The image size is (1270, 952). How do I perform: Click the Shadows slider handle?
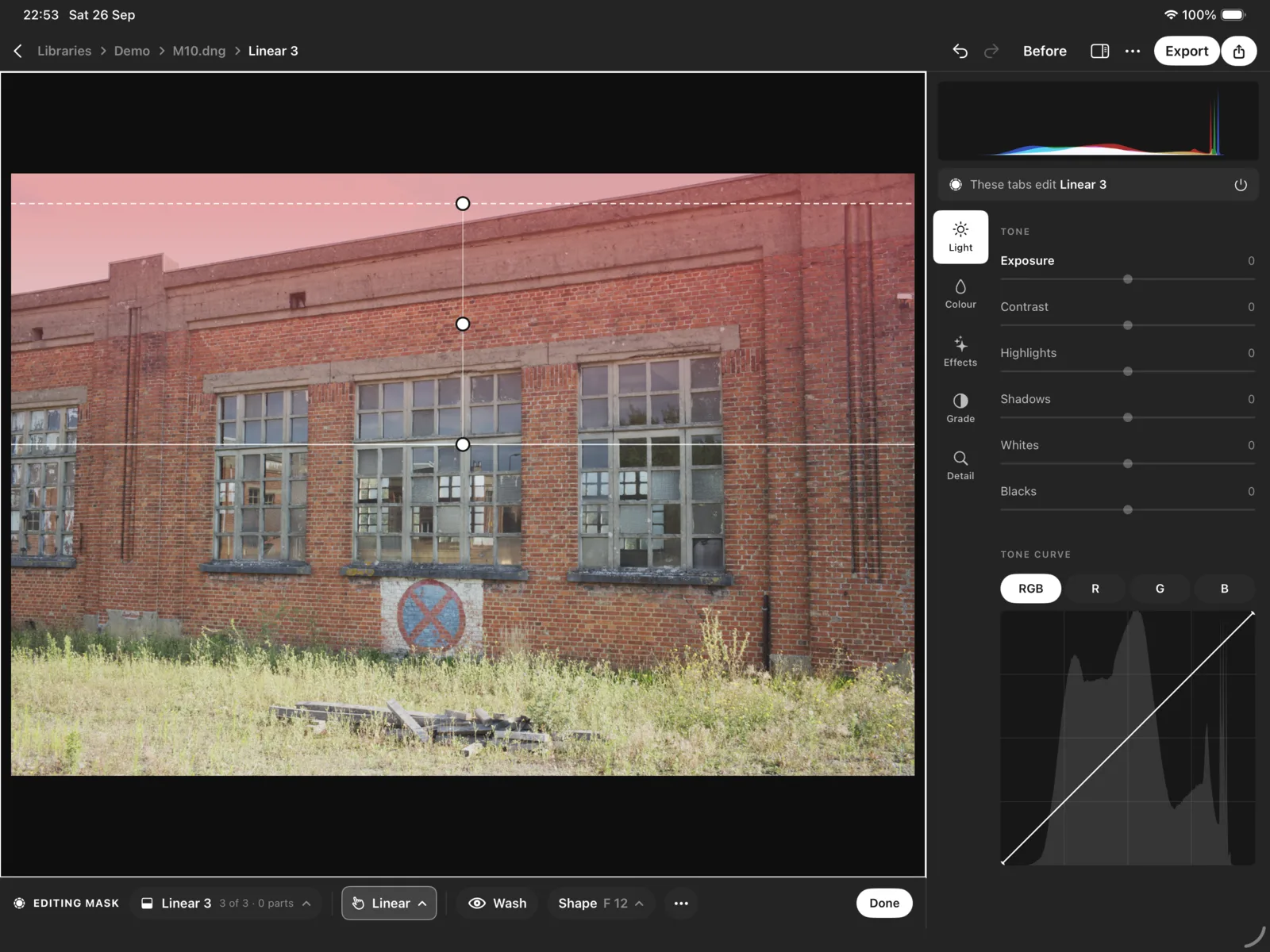[1127, 417]
